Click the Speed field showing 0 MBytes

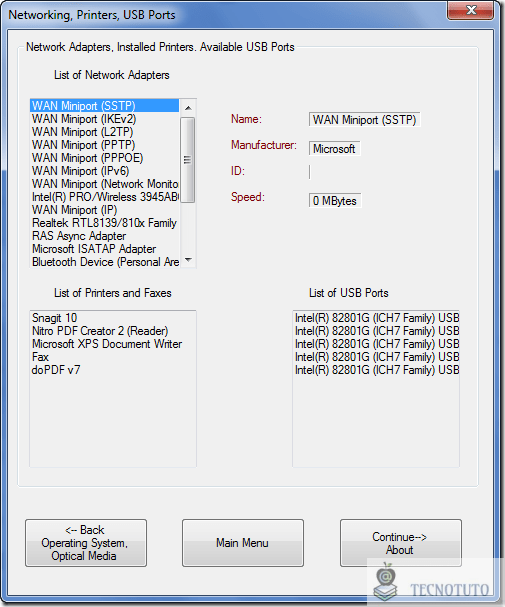pyautogui.click(x=335, y=201)
